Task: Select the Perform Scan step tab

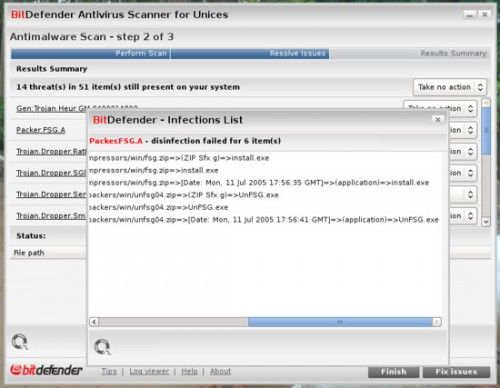Action: point(90,53)
